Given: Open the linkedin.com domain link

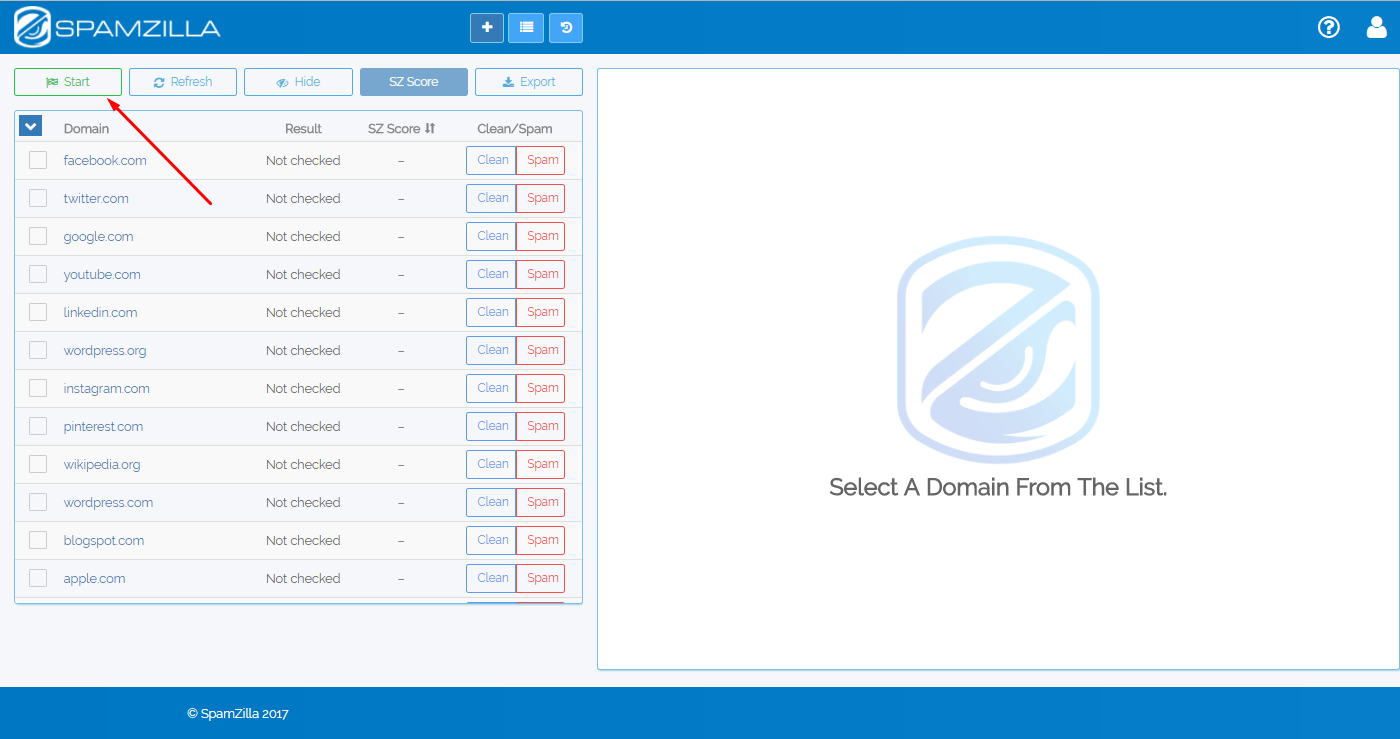Looking at the screenshot, I should (x=100, y=312).
